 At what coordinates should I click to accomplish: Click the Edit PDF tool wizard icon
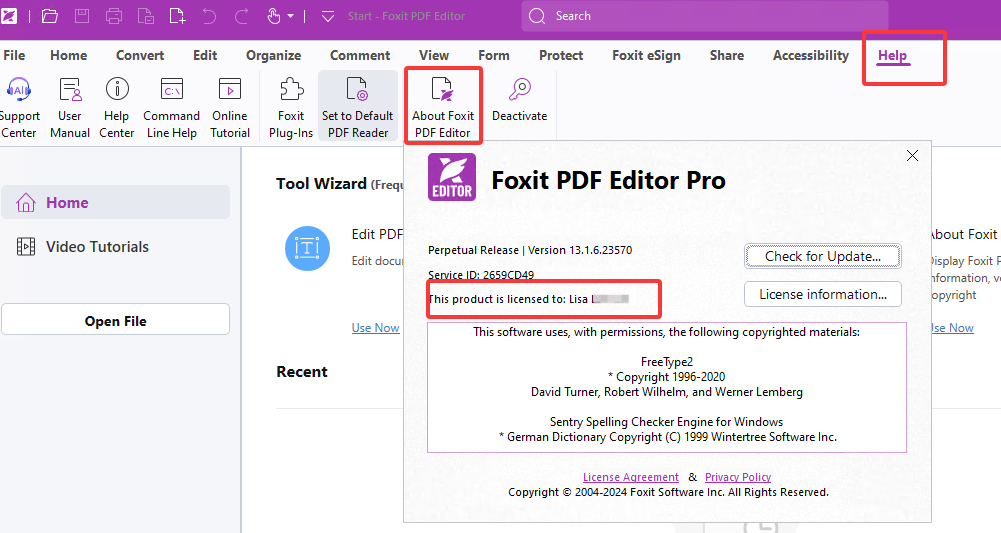pyautogui.click(x=307, y=248)
